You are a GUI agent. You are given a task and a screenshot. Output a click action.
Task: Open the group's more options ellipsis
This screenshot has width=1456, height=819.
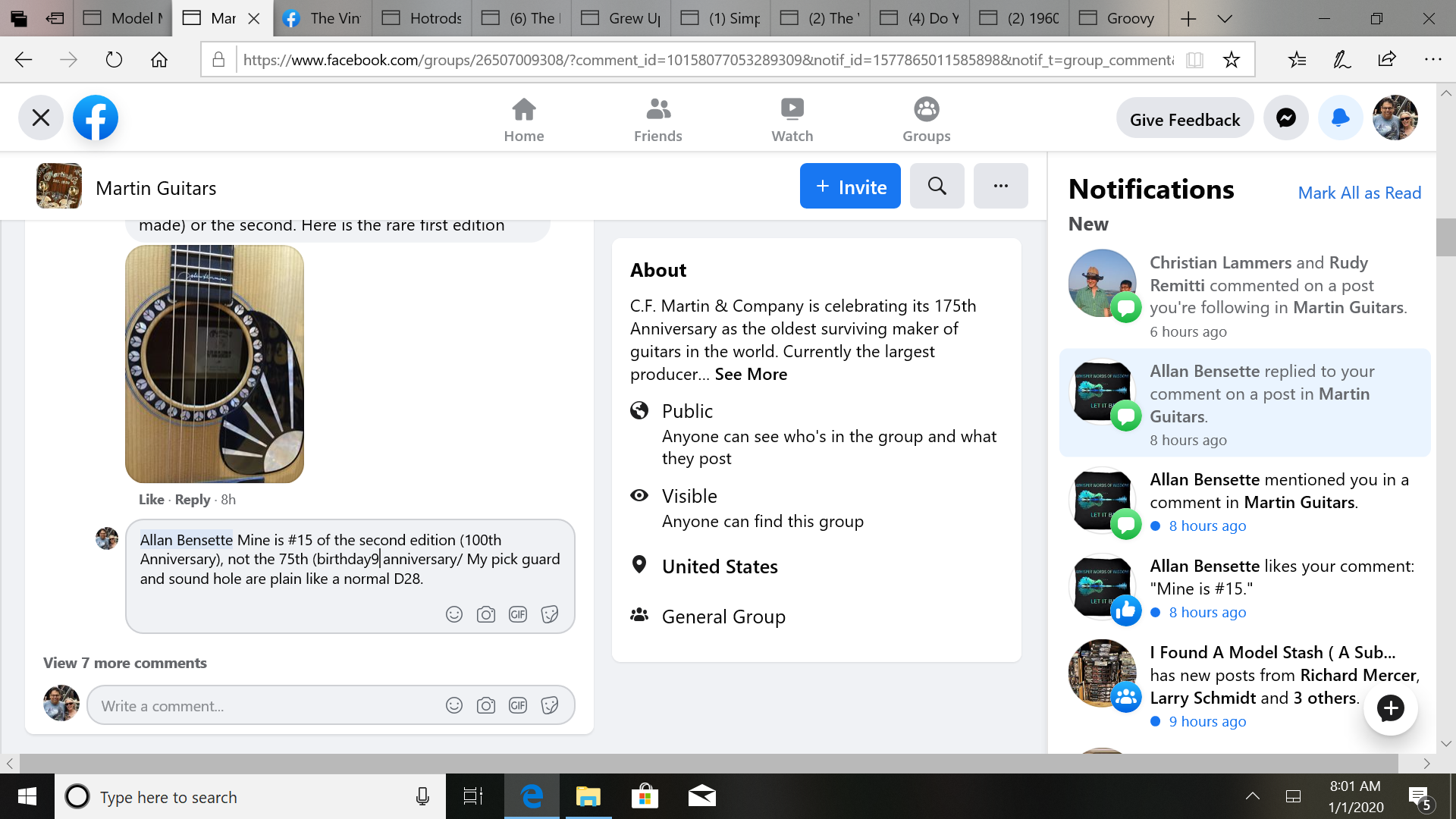click(1001, 187)
